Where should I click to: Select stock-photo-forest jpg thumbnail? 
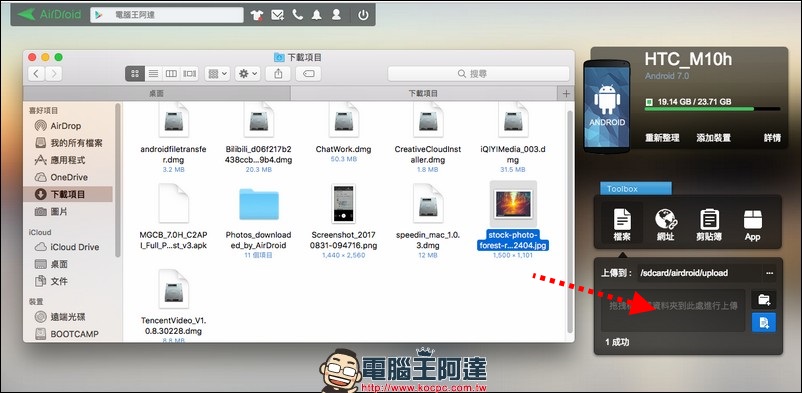coord(513,204)
